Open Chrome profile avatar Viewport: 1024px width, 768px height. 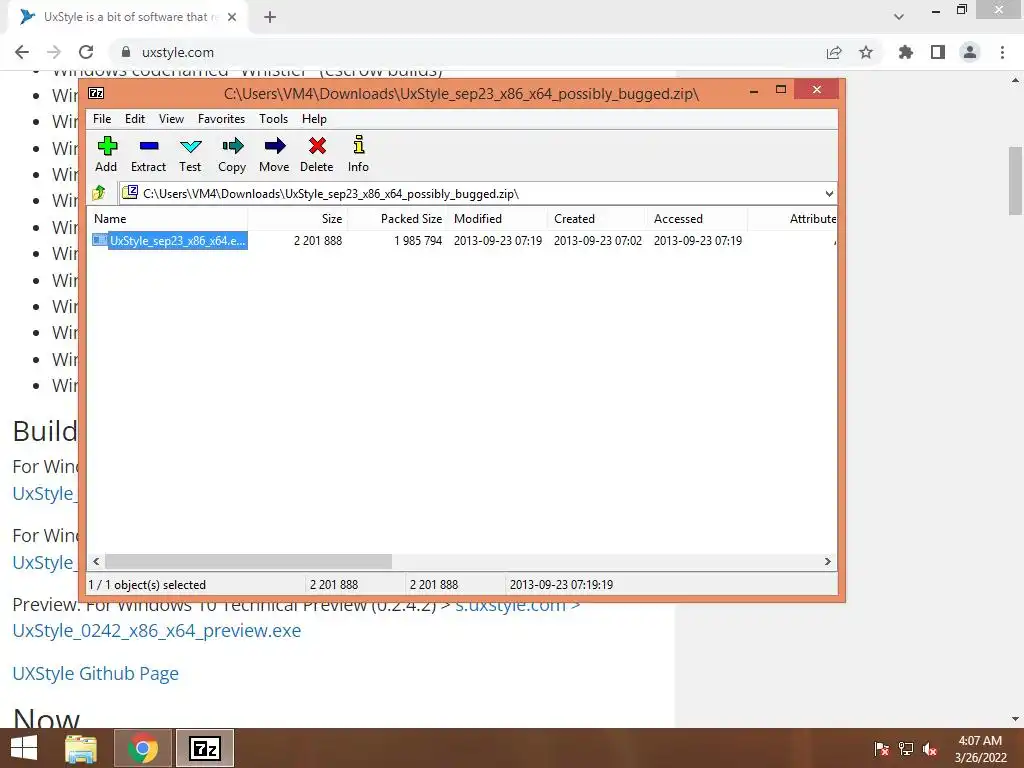coord(970,52)
